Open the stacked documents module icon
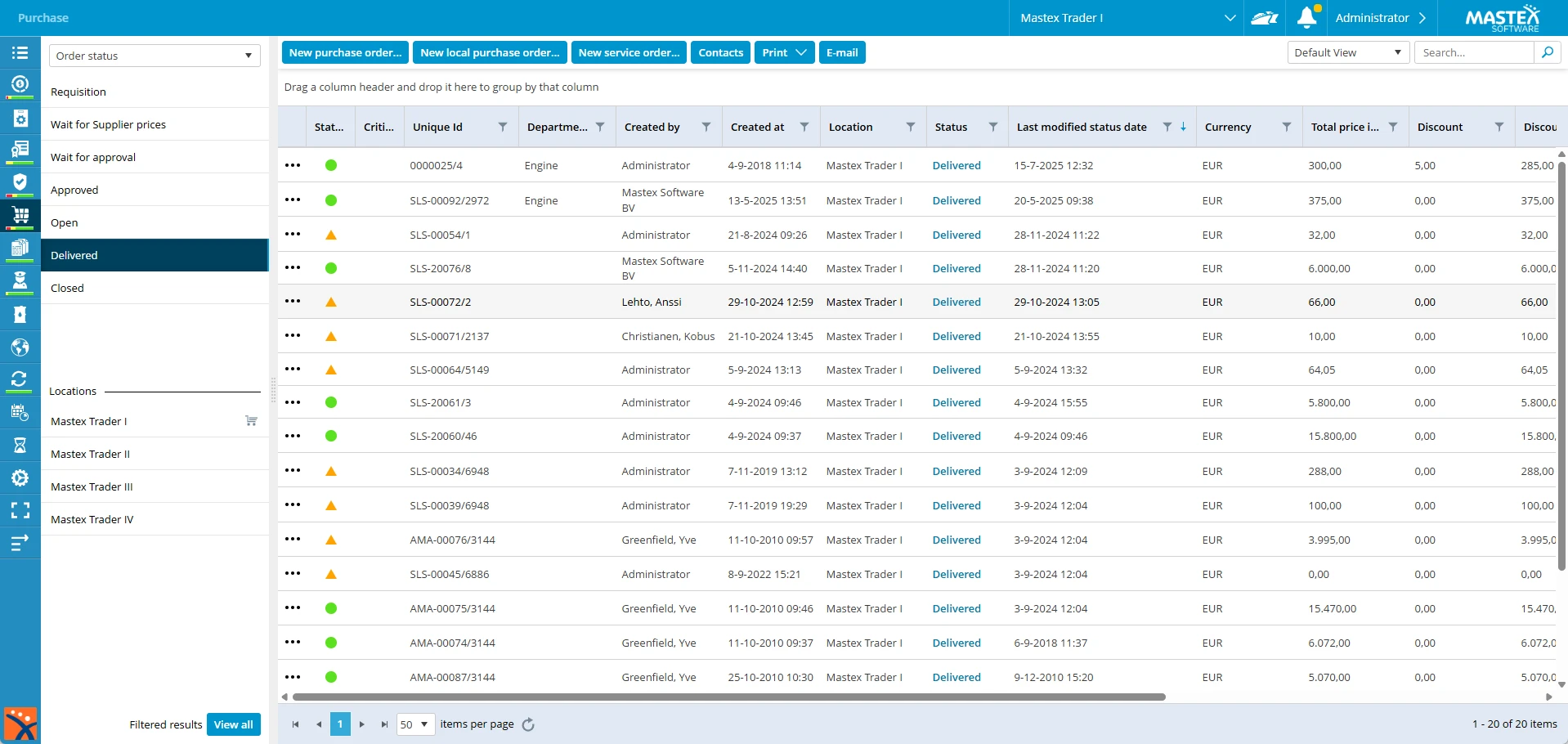1568x744 pixels. point(20,248)
